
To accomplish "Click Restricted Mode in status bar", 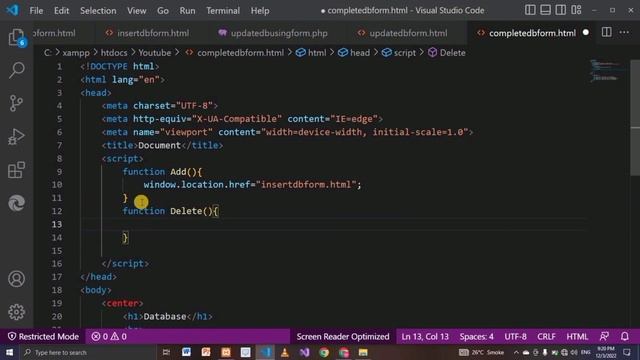I will [43, 336].
